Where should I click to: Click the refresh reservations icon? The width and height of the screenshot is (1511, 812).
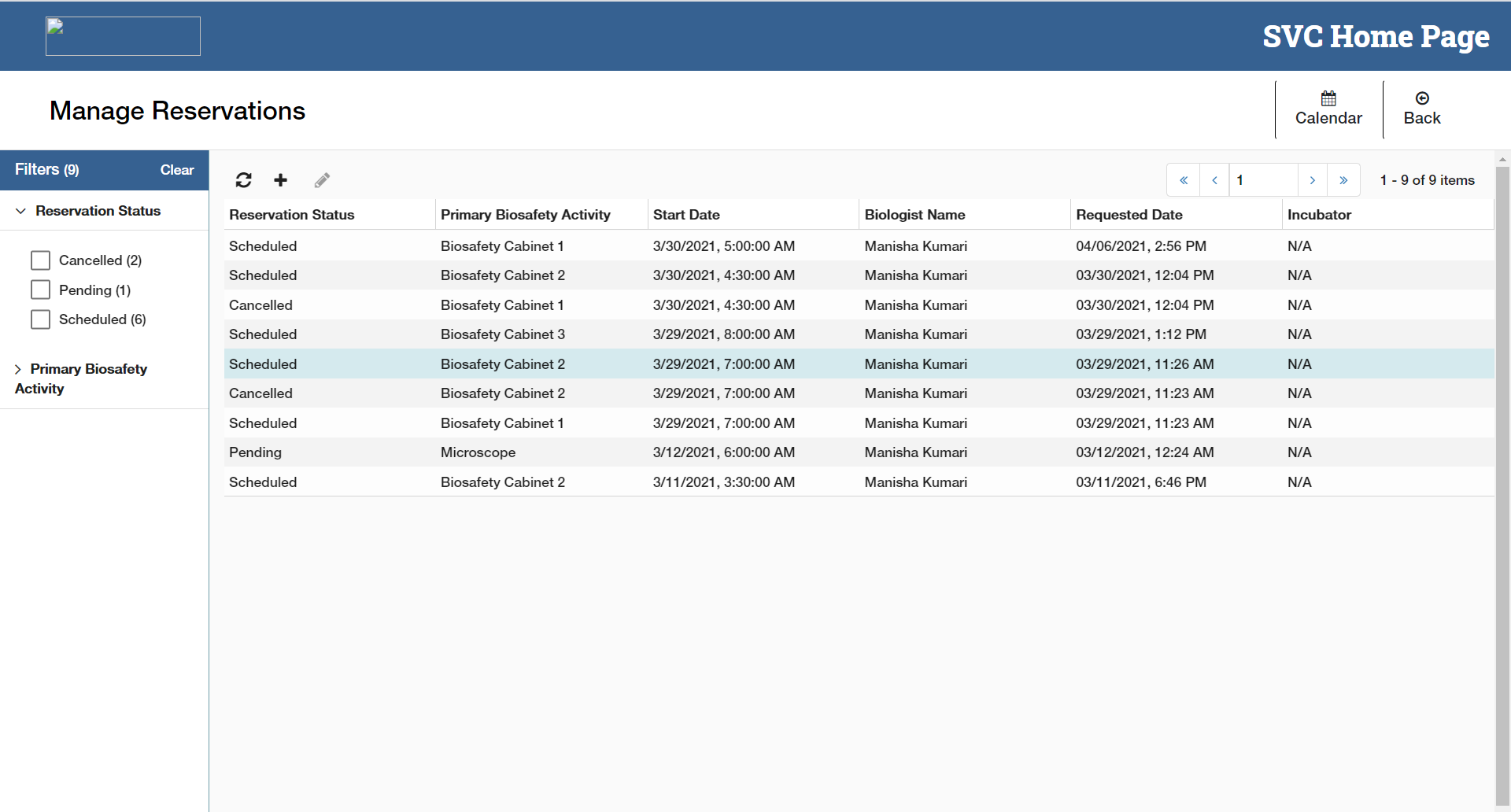[x=244, y=180]
